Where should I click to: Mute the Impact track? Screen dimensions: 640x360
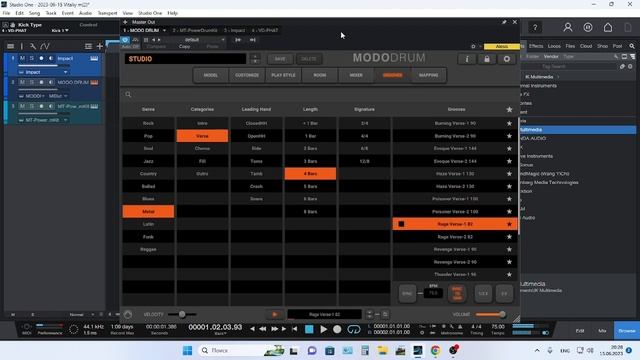tap(22, 58)
